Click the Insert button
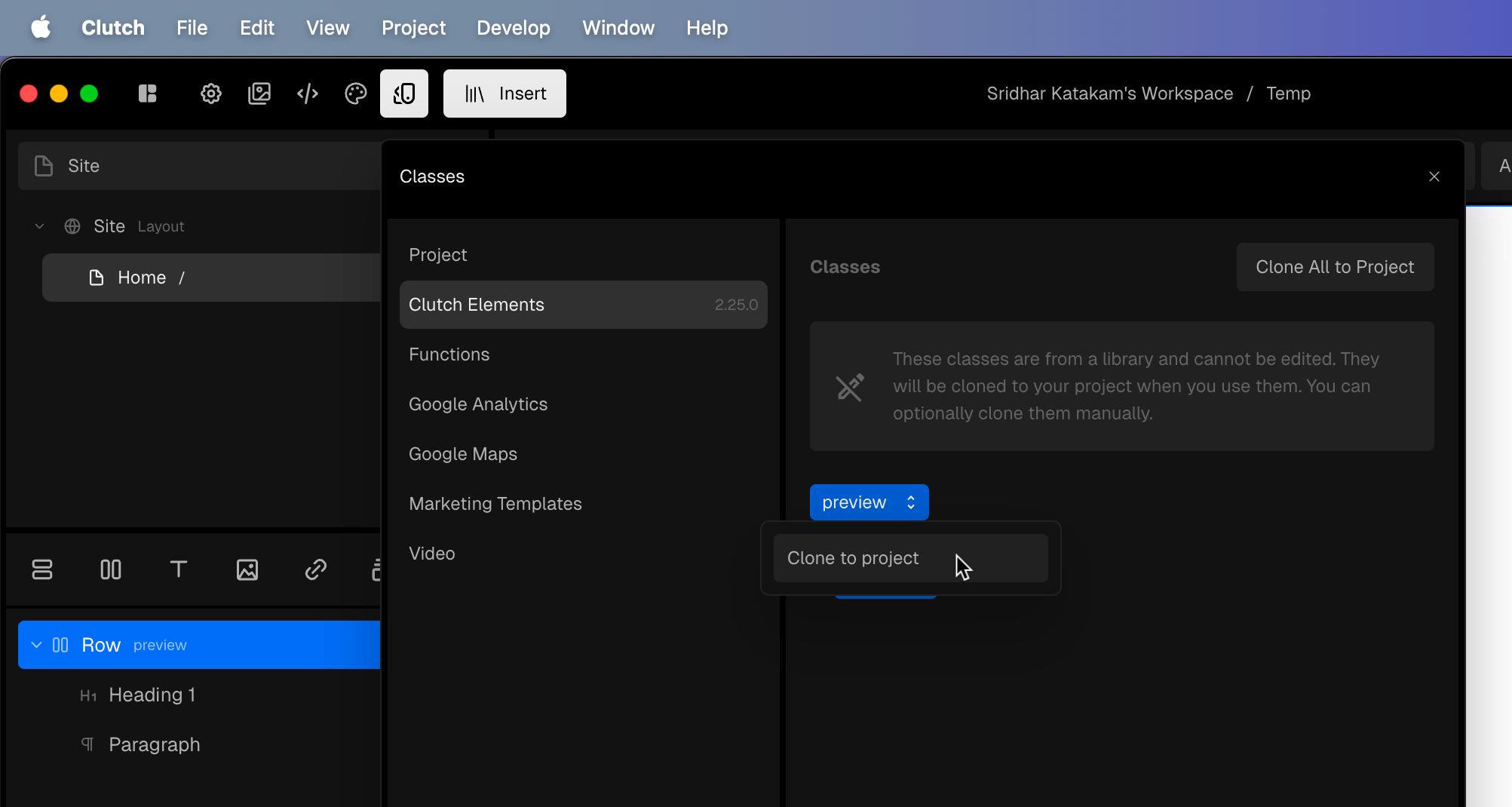 point(505,94)
